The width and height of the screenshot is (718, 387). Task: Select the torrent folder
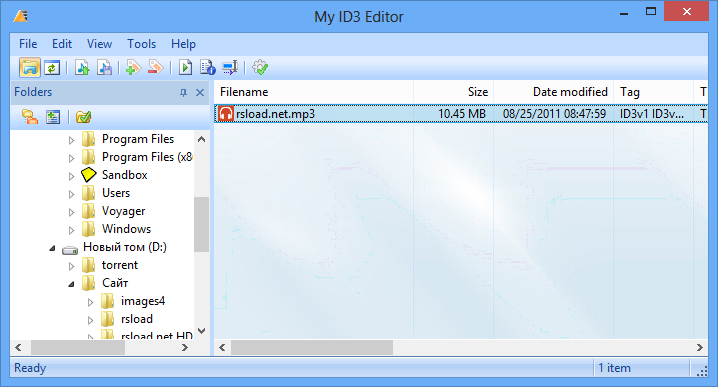[x=120, y=265]
